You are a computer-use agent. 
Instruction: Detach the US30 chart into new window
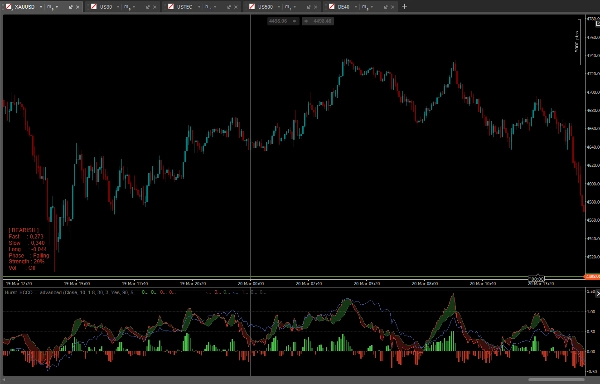click(148, 7)
